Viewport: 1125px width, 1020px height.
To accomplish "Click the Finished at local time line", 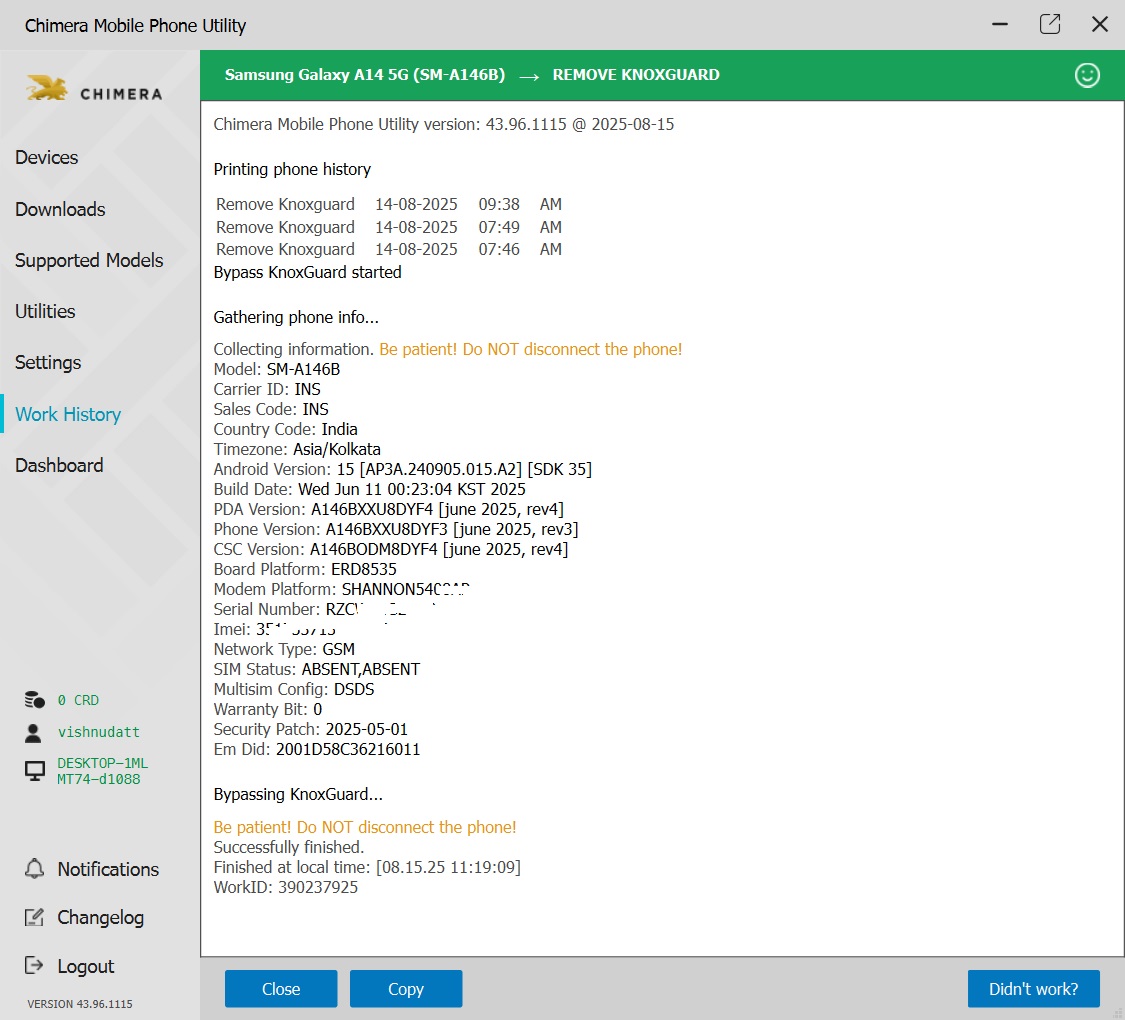I will point(367,866).
